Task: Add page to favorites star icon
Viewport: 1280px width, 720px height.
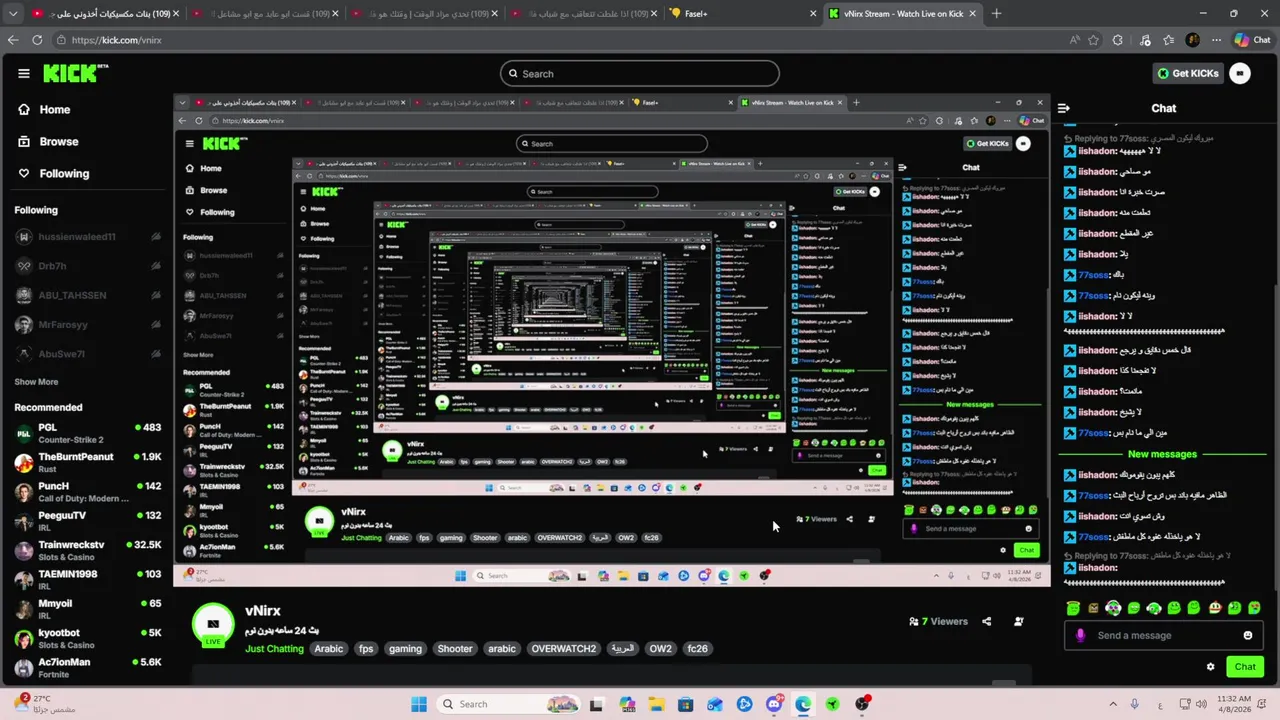Action: click(1094, 40)
